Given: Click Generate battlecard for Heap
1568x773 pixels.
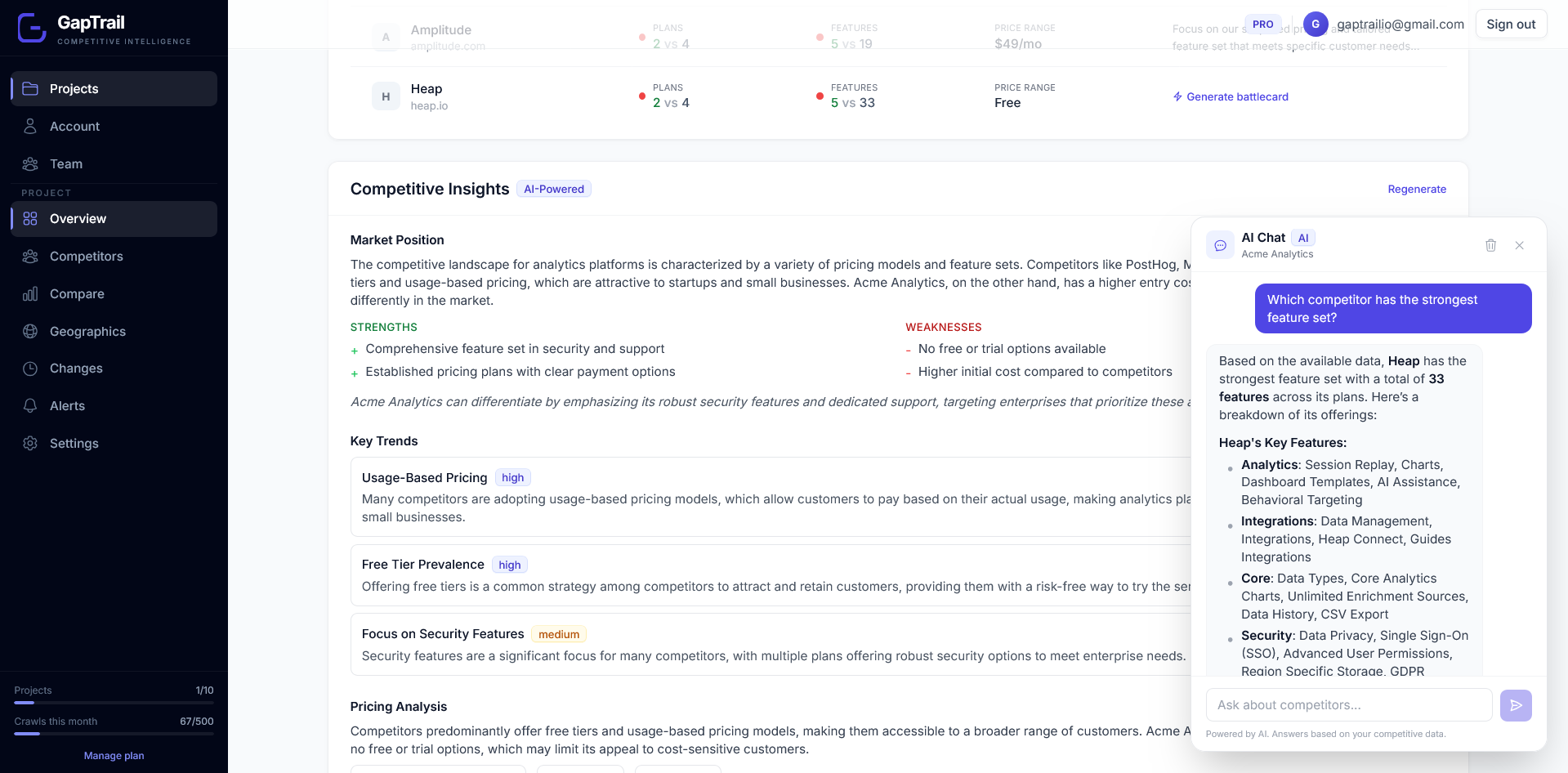Looking at the screenshot, I should click(1231, 96).
